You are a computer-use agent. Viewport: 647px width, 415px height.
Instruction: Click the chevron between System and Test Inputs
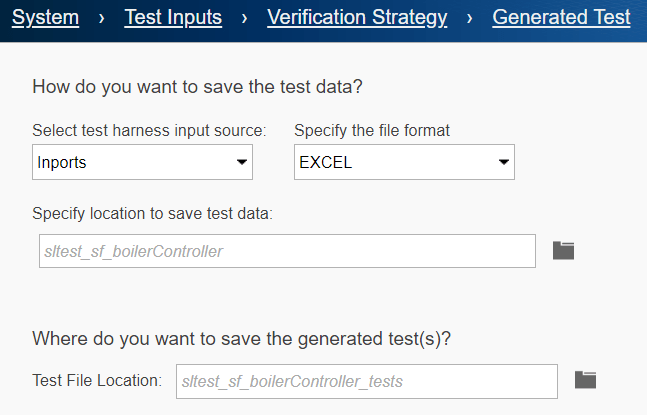point(102,17)
